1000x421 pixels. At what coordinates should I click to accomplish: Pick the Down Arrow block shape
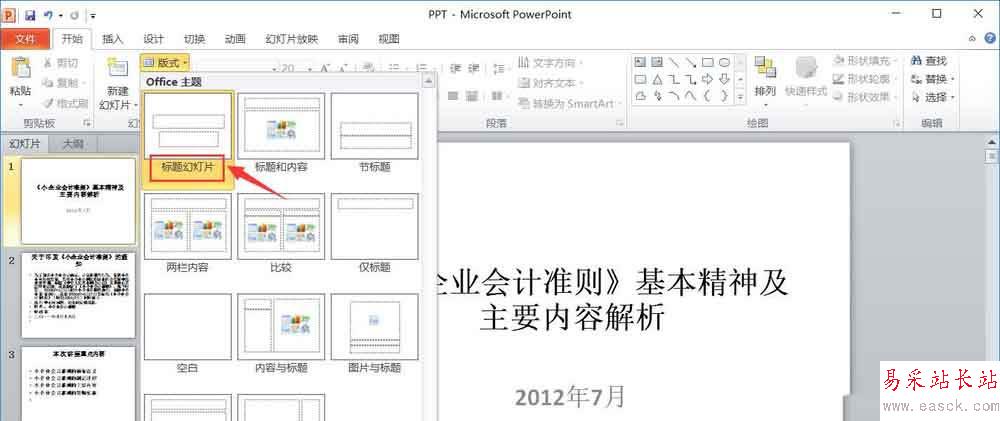(724, 80)
